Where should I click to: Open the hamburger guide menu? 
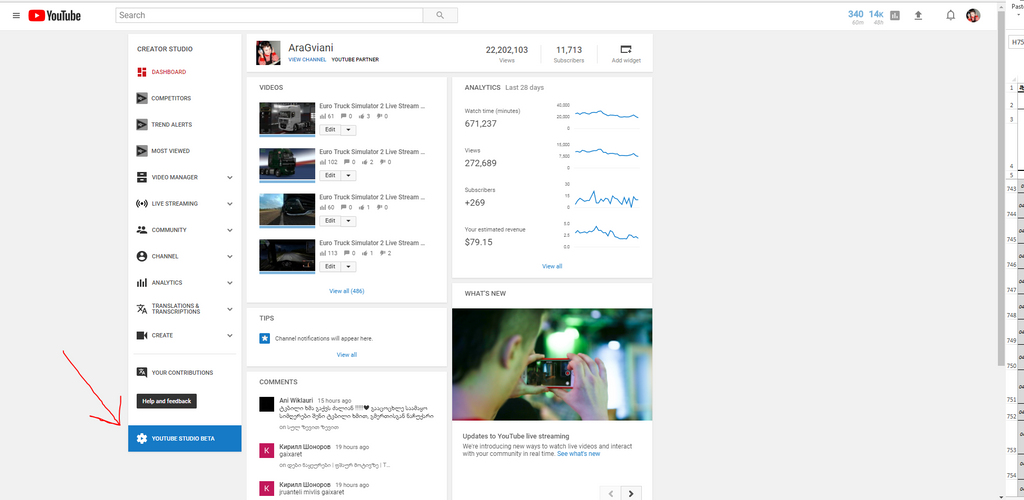(x=16, y=16)
